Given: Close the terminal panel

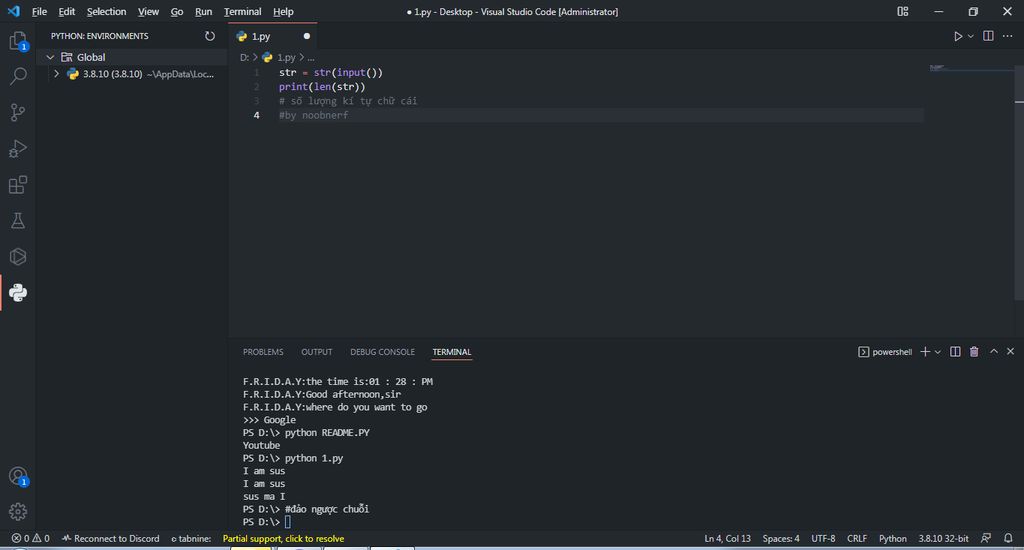Looking at the screenshot, I should [x=1010, y=351].
